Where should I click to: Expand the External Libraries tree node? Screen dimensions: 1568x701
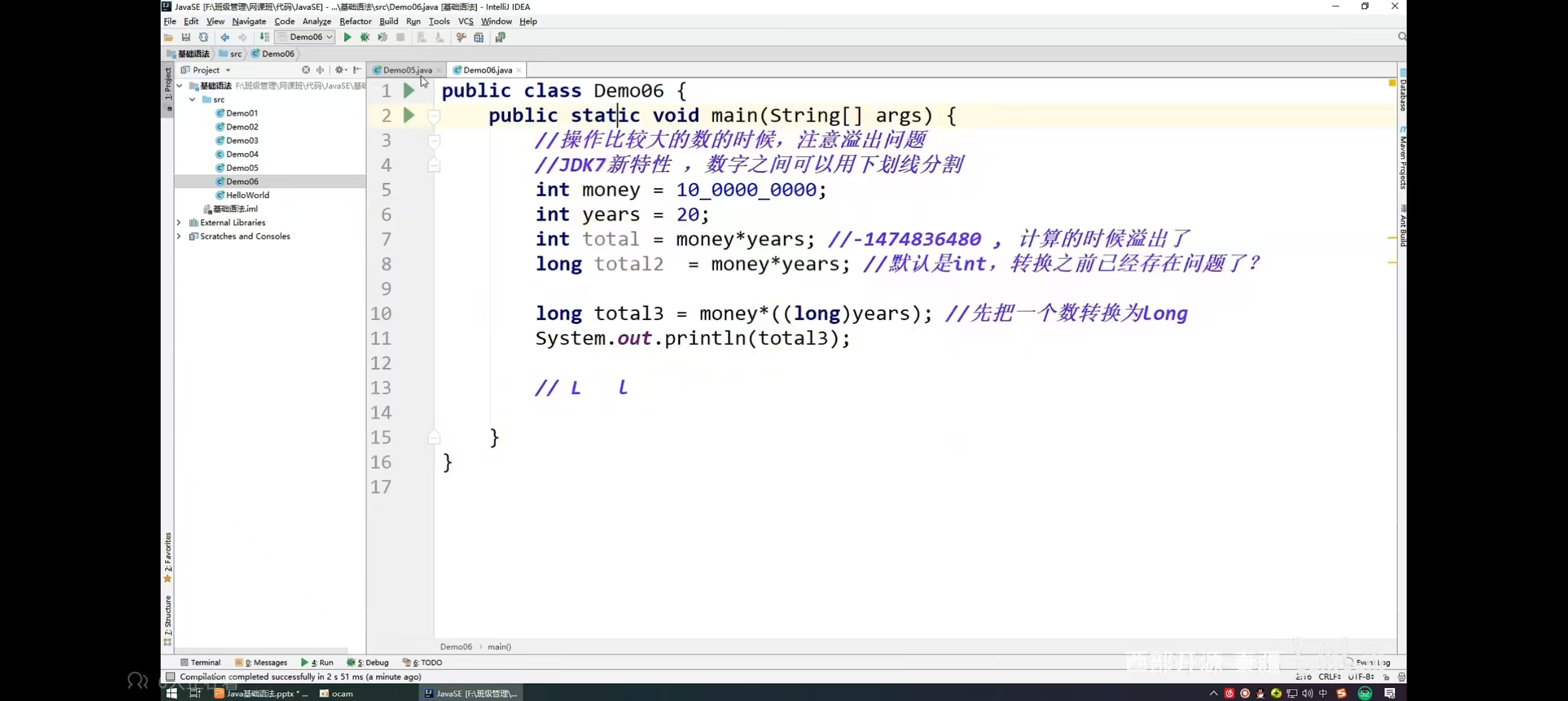[x=179, y=223]
